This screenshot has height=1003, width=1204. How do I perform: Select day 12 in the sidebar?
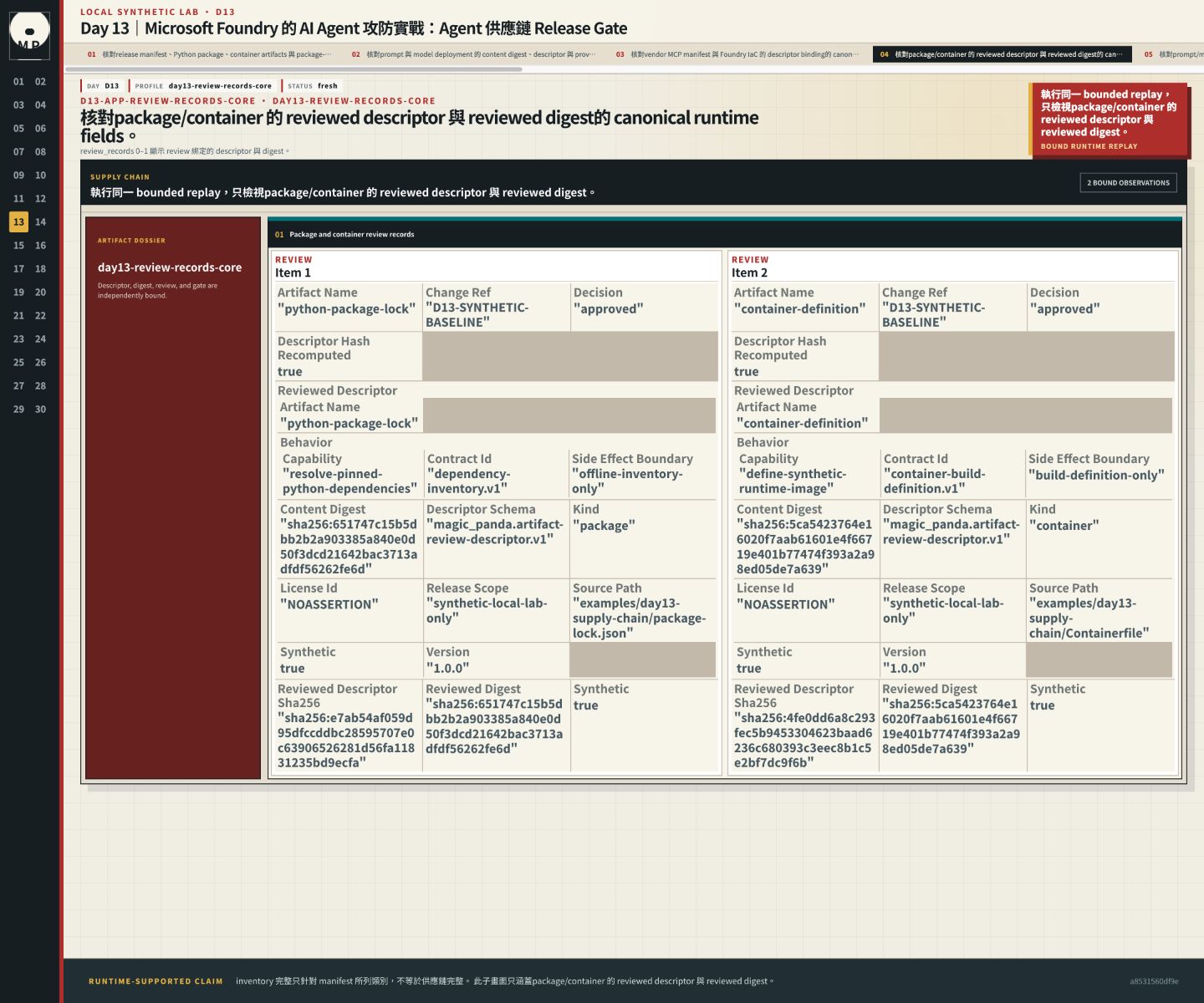point(40,199)
